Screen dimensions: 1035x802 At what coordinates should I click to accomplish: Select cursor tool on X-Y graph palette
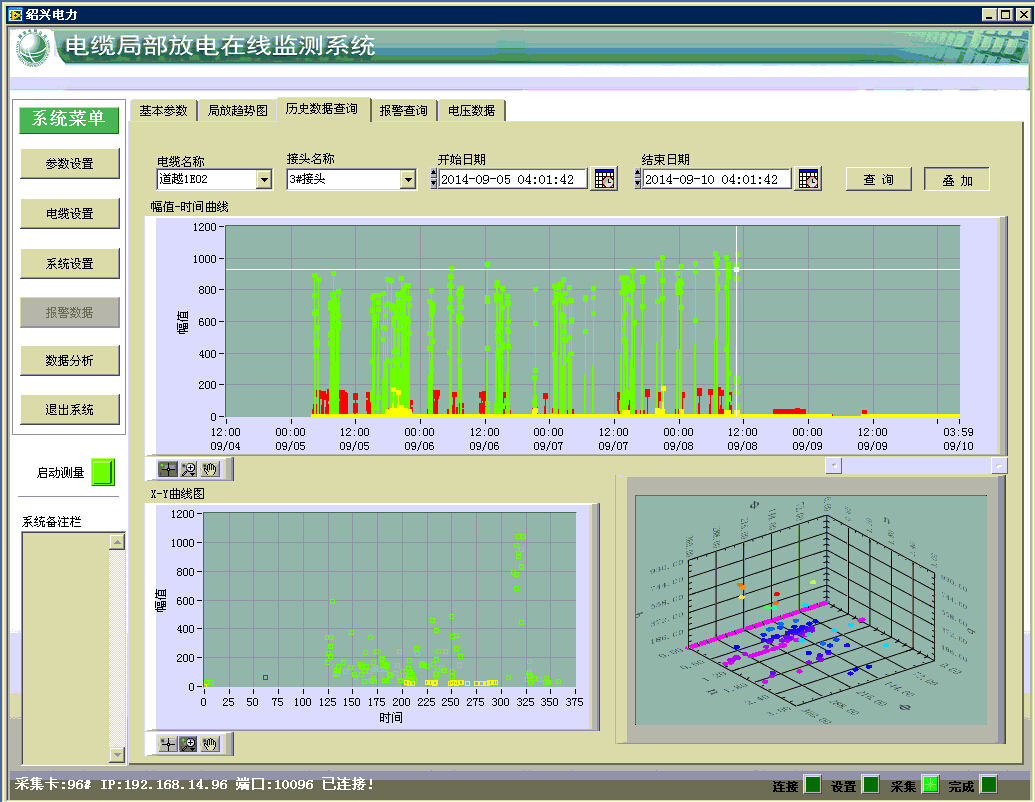coord(168,744)
